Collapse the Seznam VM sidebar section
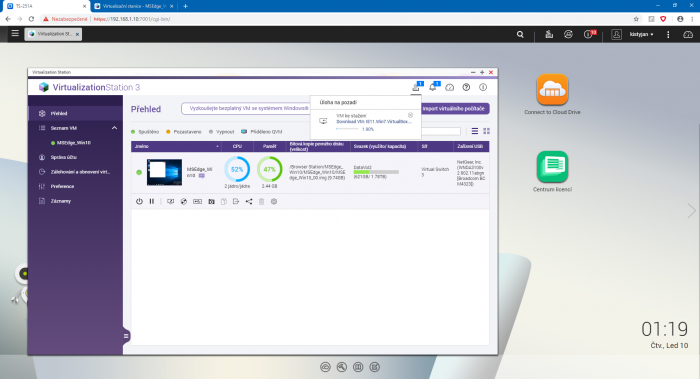The width and height of the screenshot is (700, 379). pos(114,128)
